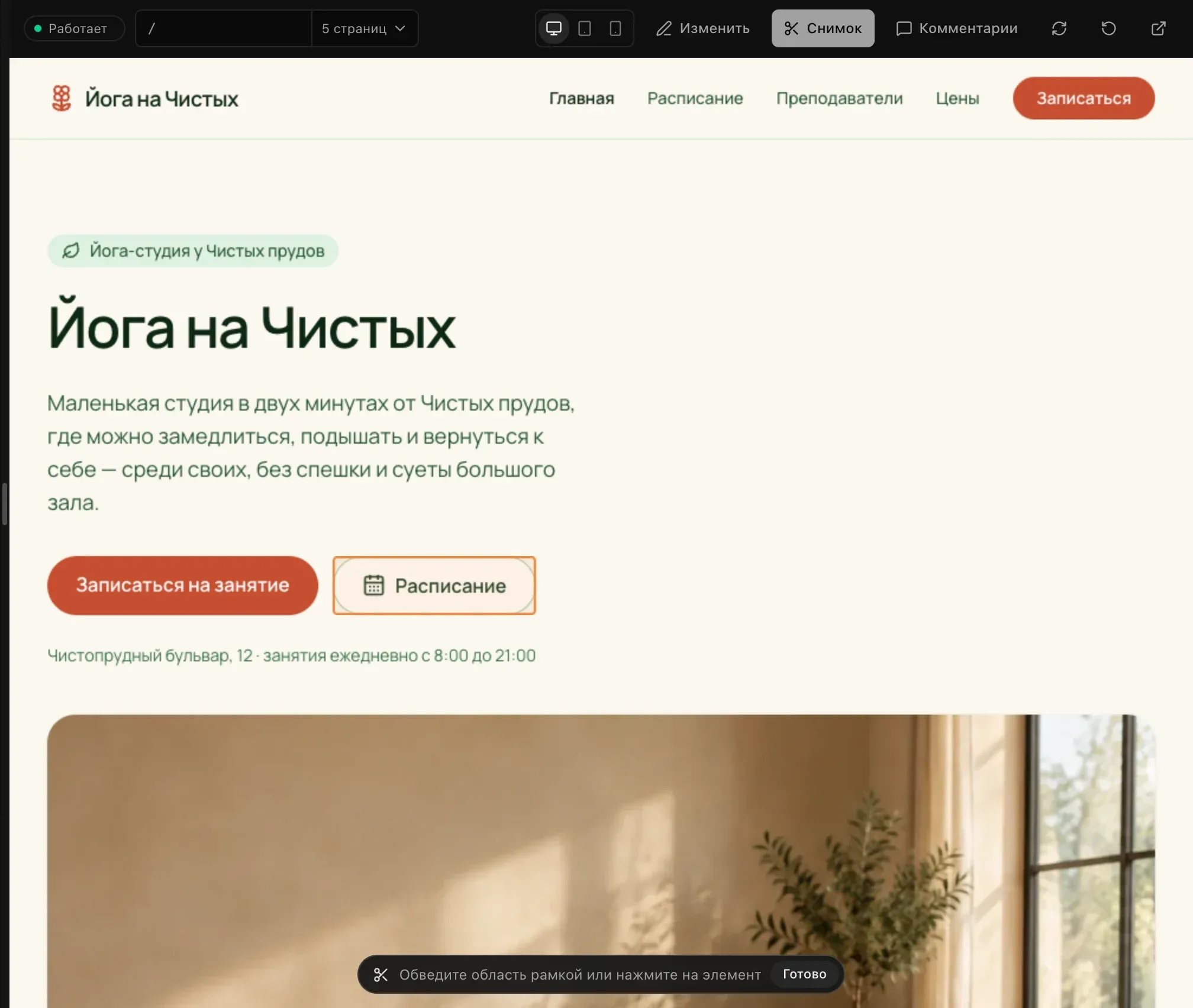Open the 5 страниц pages dropdown
Viewport: 1193px width, 1008px height.
[x=365, y=28]
